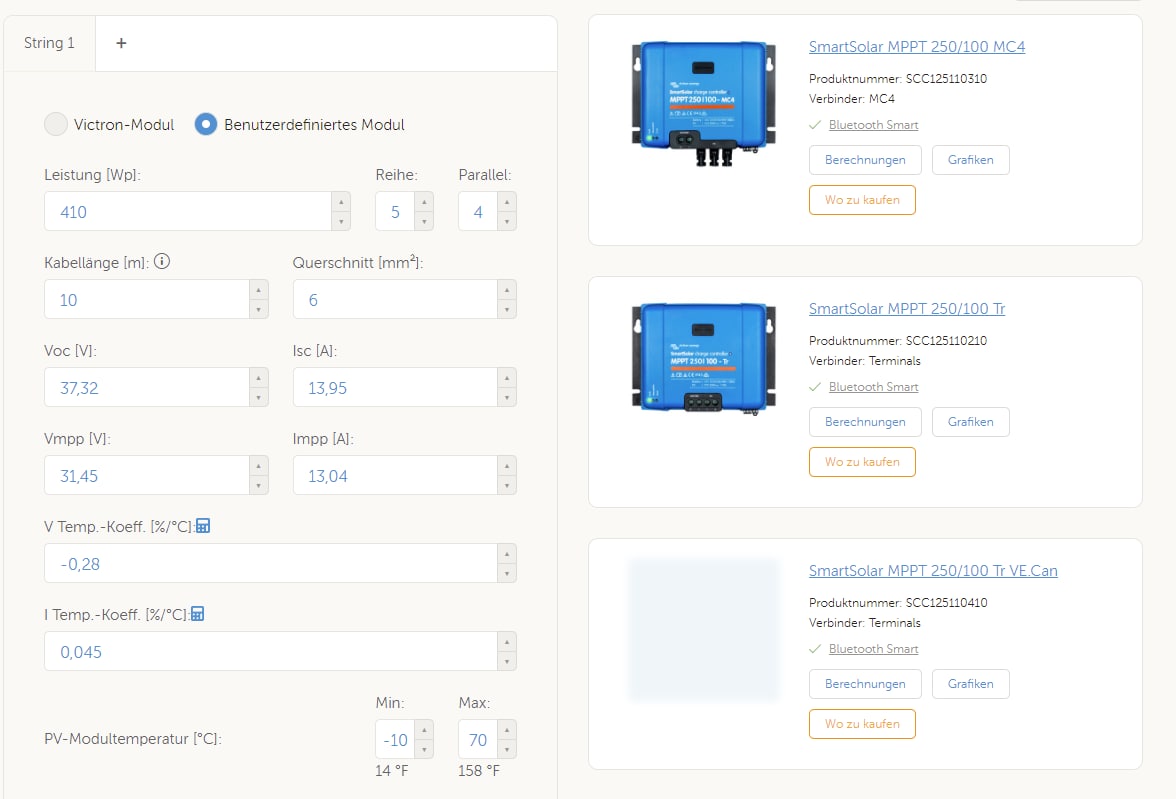Show Berechnungen for the Tr VE.Can model
The height and width of the screenshot is (799, 1176).
865,683
